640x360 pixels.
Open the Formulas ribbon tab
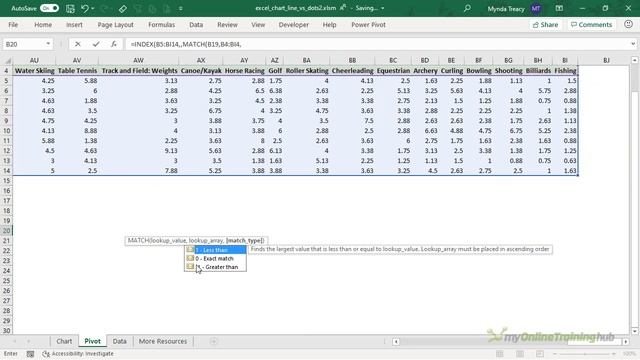pyautogui.click(x=161, y=25)
